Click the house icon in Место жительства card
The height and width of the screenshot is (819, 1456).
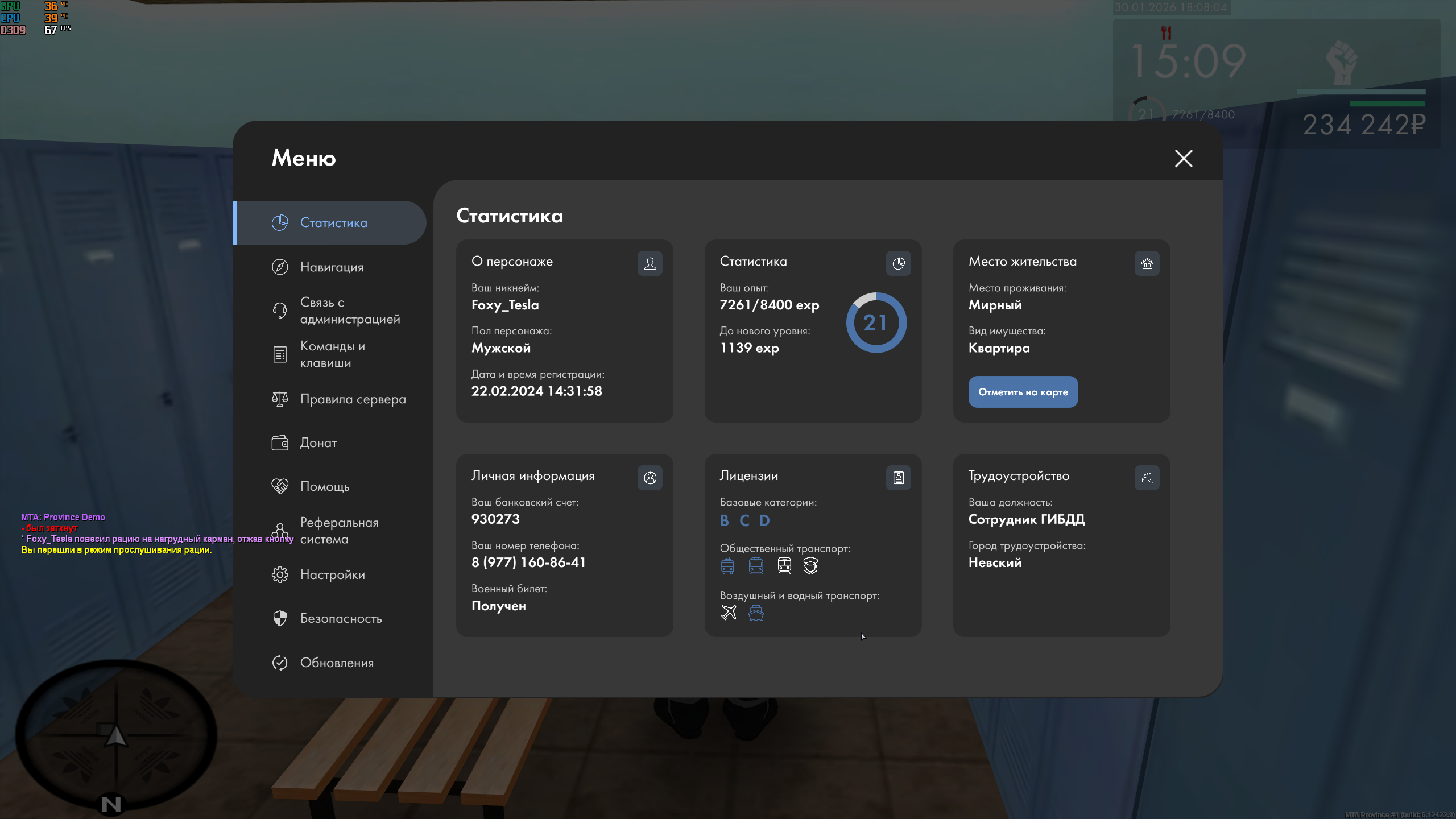1147,263
